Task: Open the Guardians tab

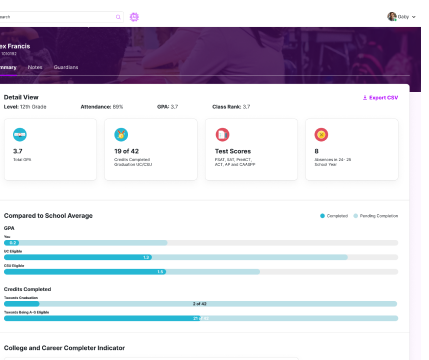Action: (66, 67)
